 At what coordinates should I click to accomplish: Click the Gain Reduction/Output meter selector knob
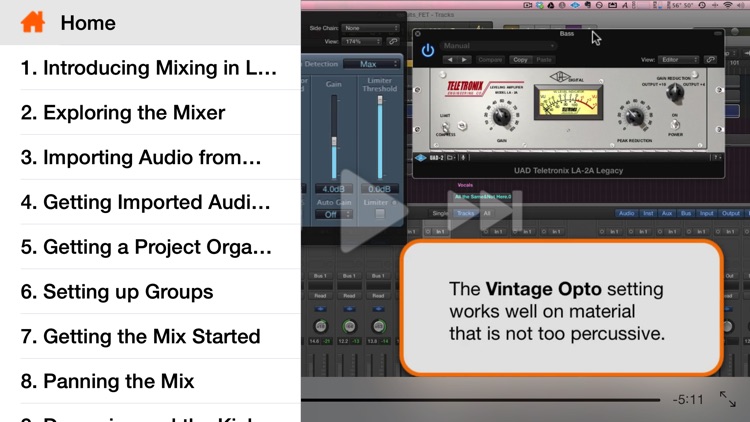pyautogui.click(x=674, y=92)
